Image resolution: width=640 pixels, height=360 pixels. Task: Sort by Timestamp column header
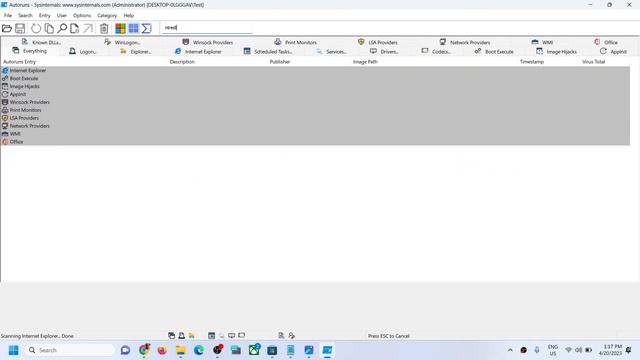click(532, 62)
